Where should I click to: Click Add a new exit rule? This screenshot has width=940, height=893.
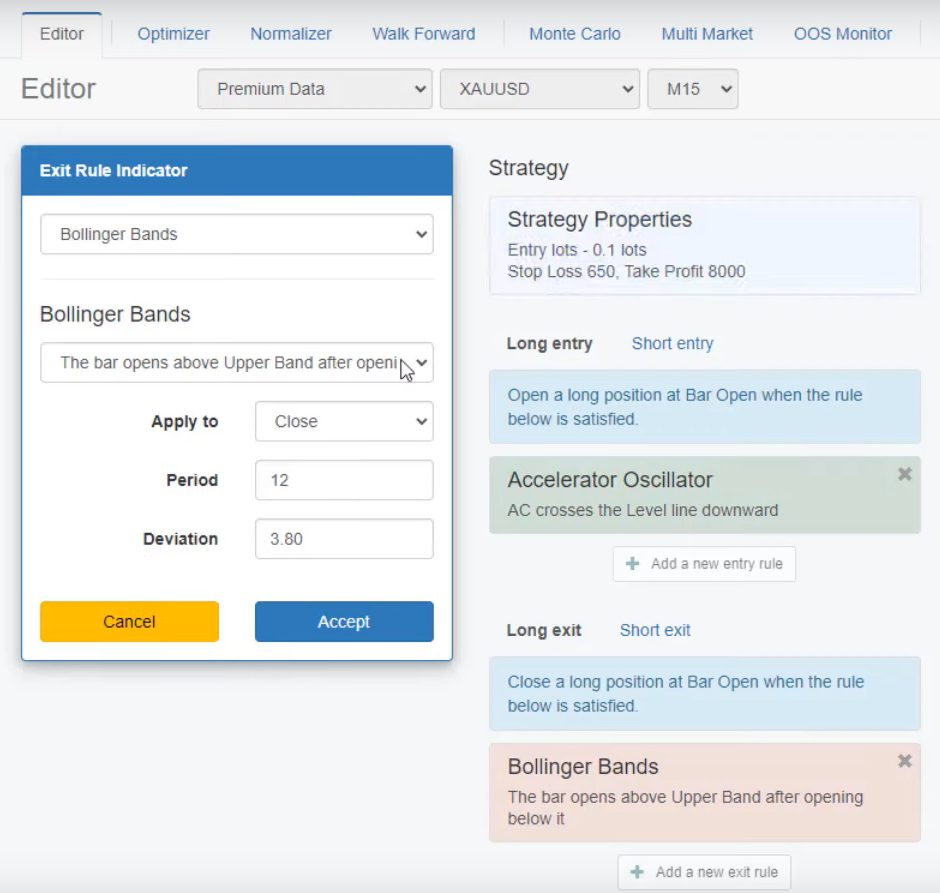pyautogui.click(x=704, y=872)
